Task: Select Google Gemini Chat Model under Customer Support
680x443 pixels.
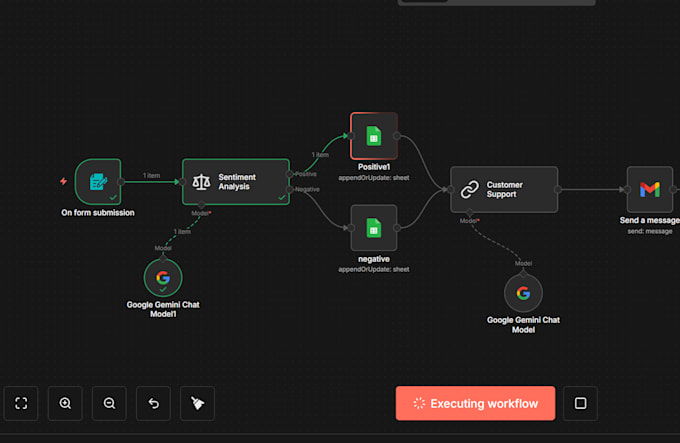Action: [523, 293]
